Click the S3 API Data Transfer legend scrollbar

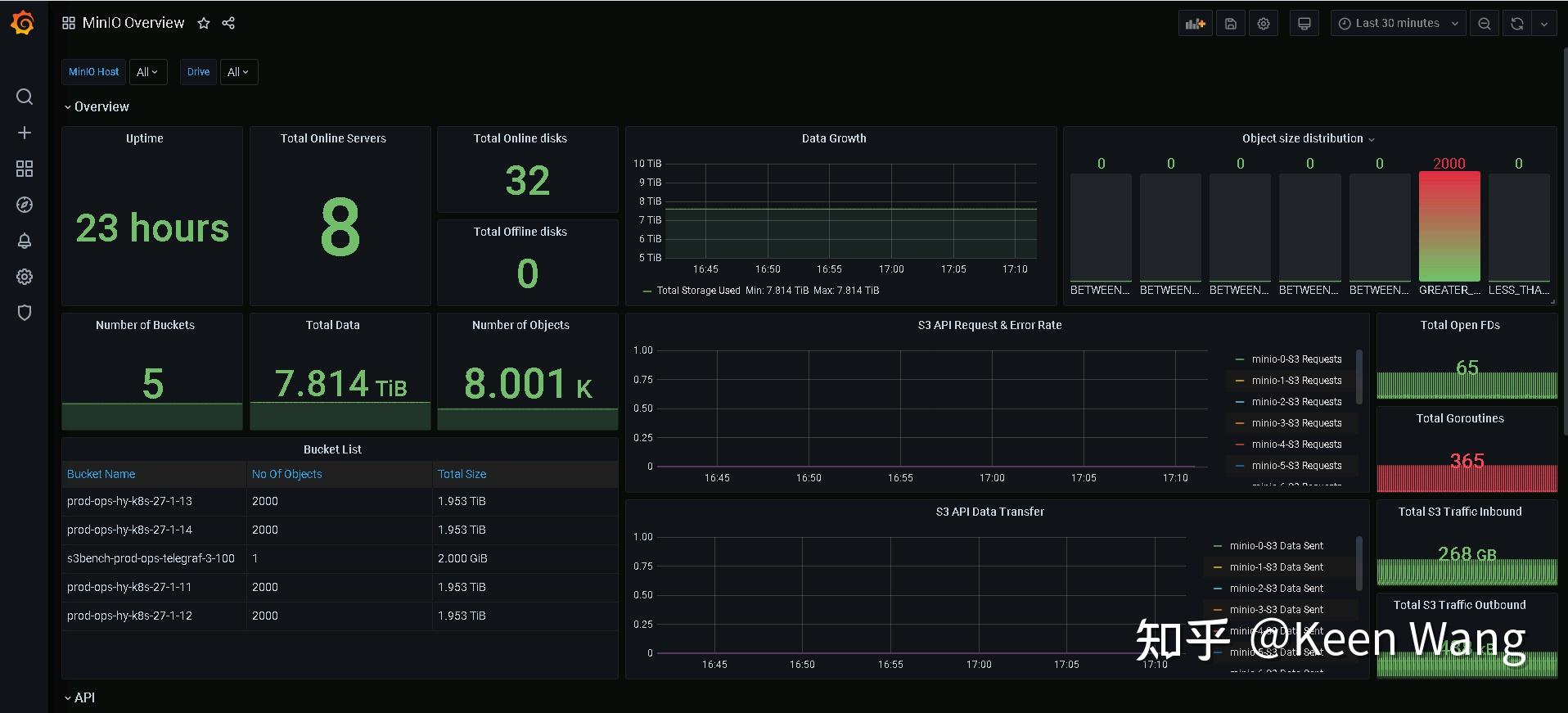tap(1359, 564)
